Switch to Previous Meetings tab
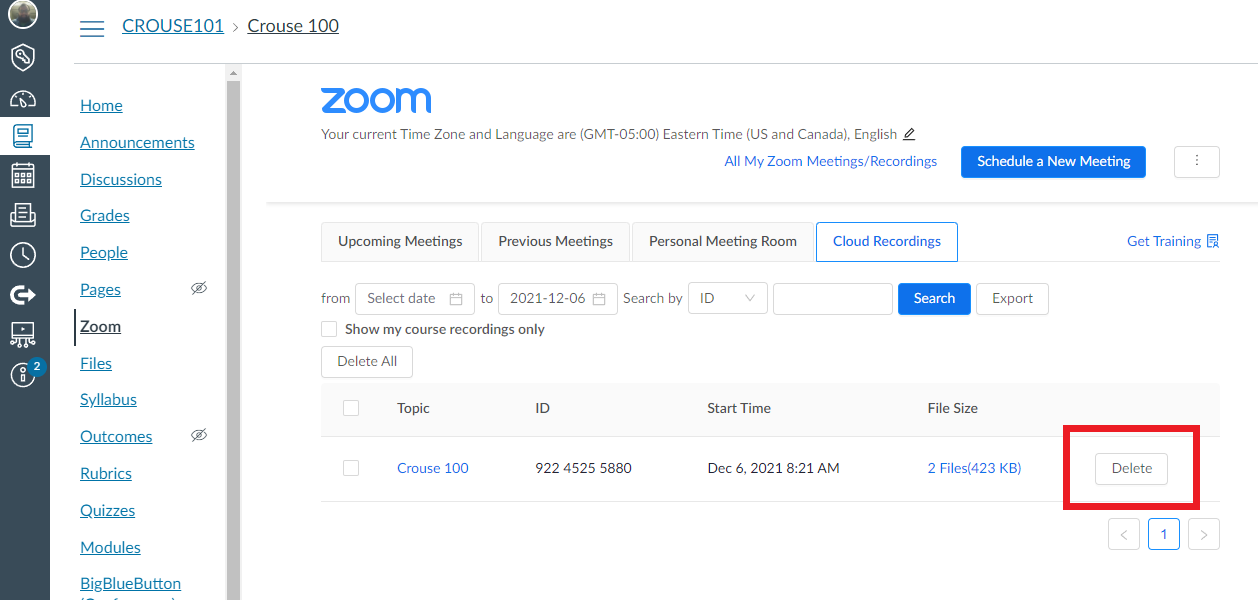This screenshot has width=1258, height=600. point(556,241)
